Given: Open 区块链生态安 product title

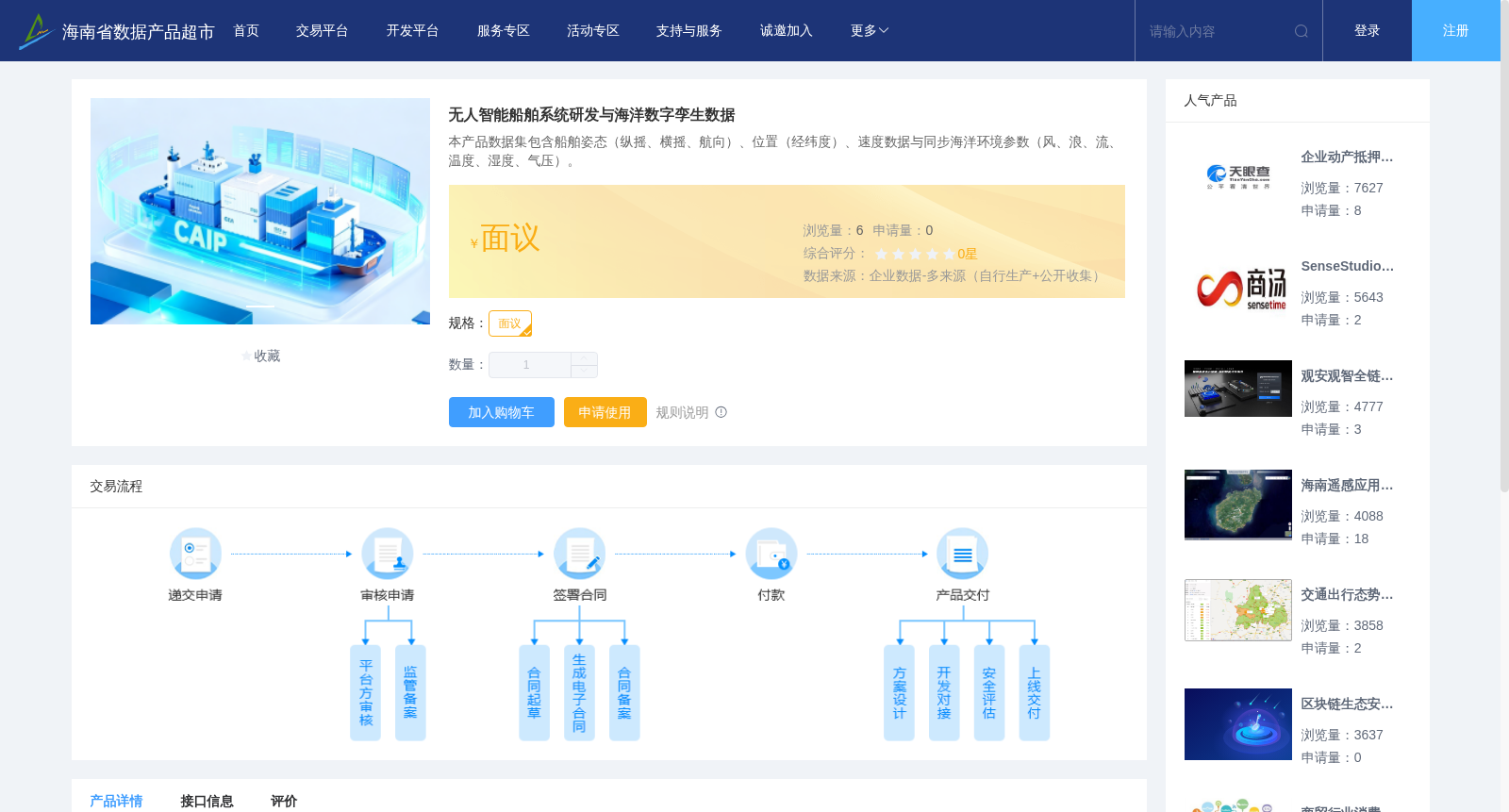Looking at the screenshot, I should [1347, 704].
